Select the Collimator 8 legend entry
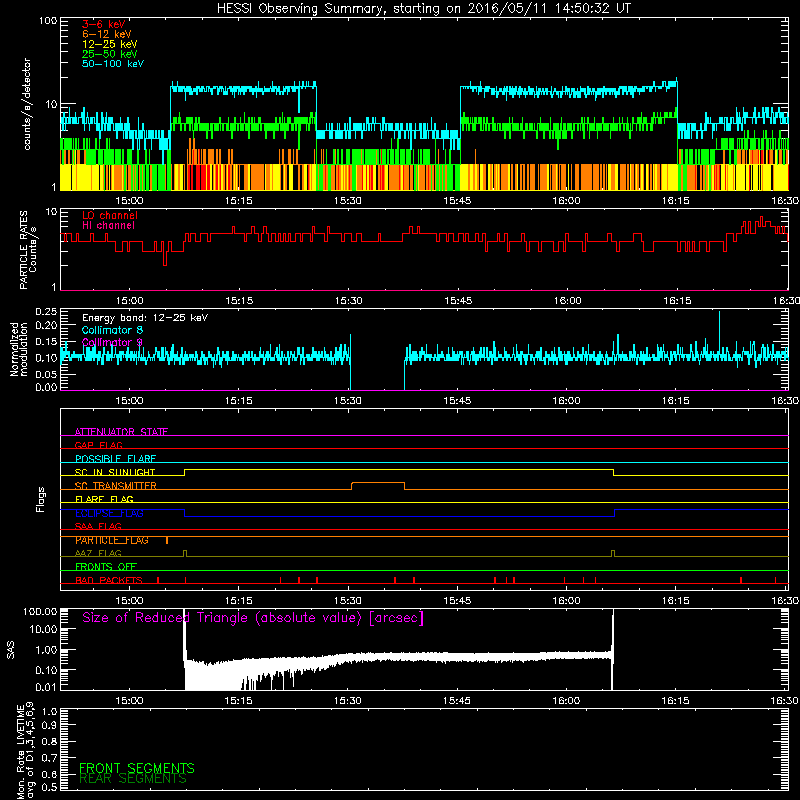The height and width of the screenshot is (800, 800). (112, 330)
